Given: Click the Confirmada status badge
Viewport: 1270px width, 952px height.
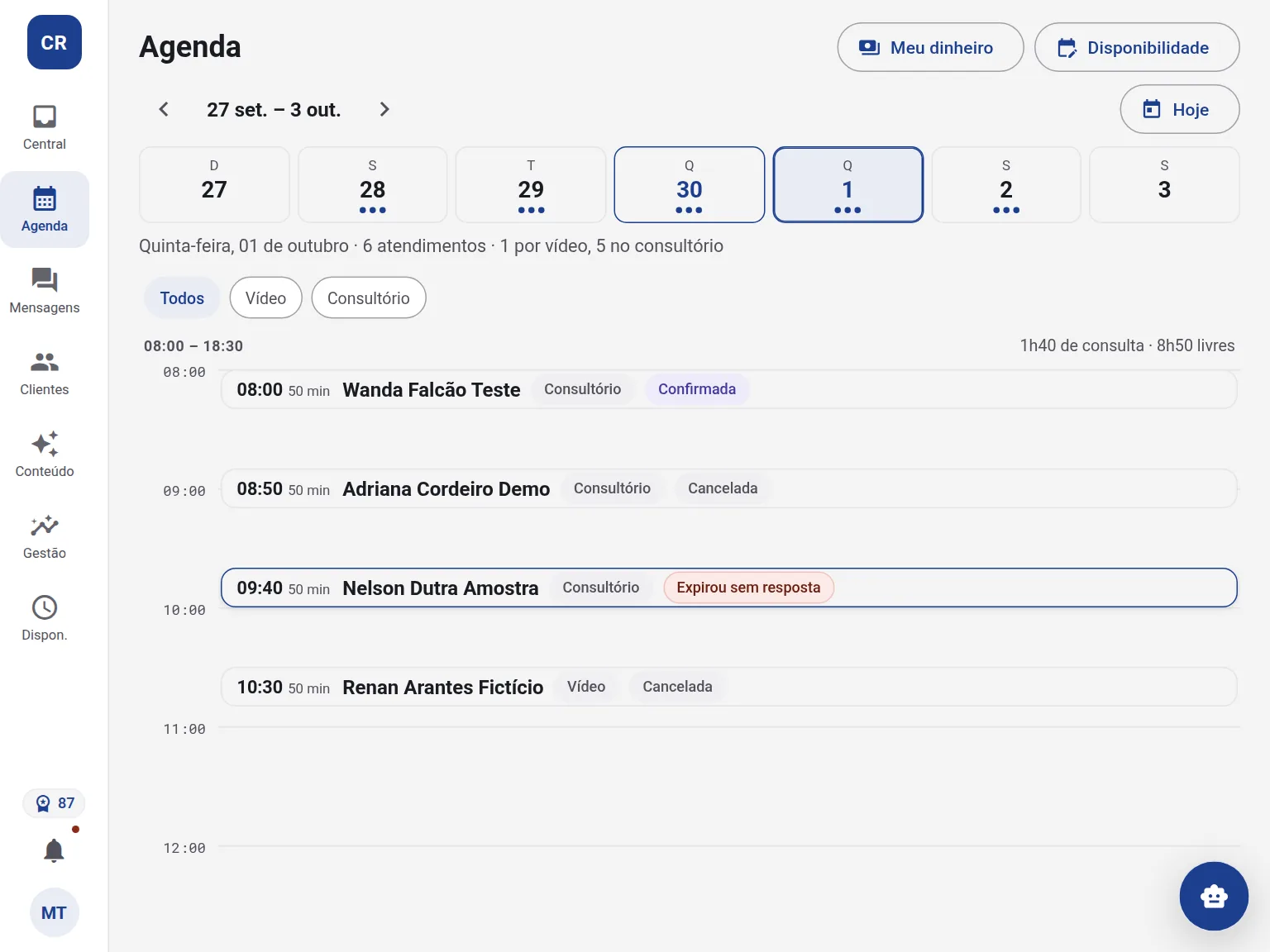Looking at the screenshot, I should (697, 389).
